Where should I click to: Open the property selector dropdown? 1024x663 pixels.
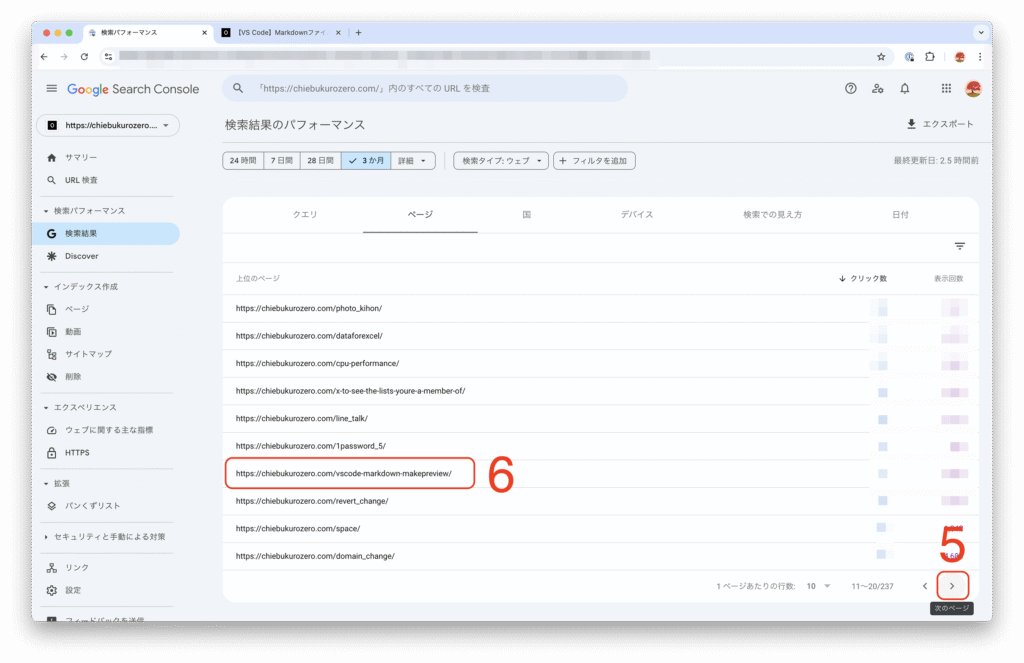tap(108, 125)
